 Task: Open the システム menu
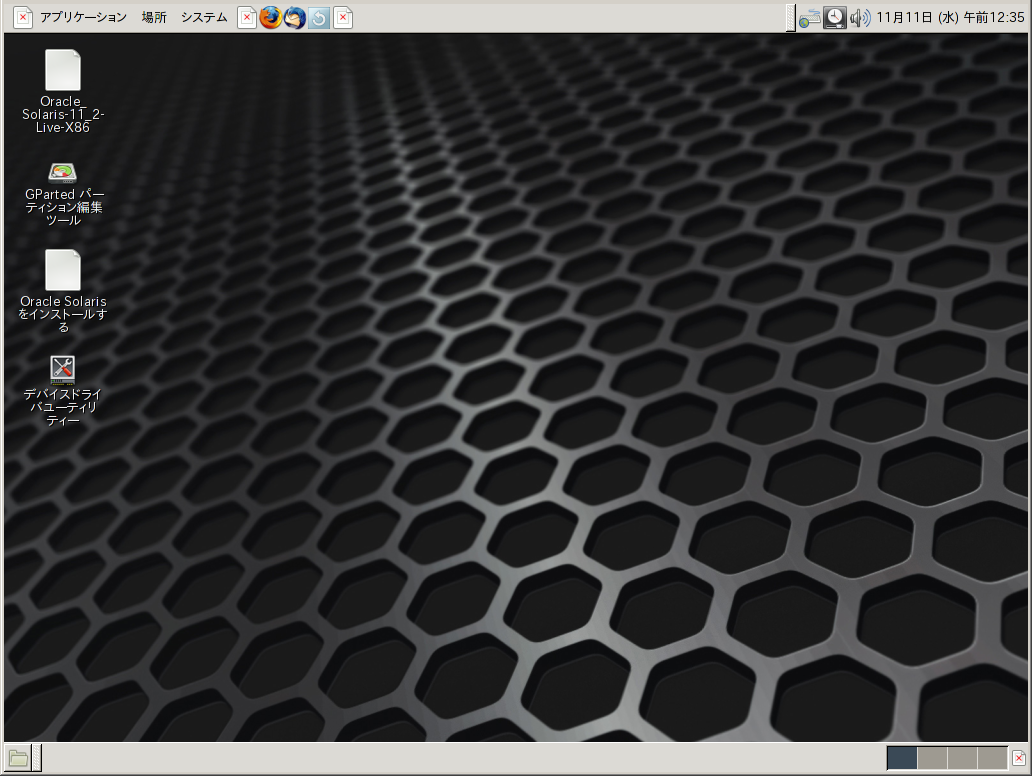click(x=204, y=17)
